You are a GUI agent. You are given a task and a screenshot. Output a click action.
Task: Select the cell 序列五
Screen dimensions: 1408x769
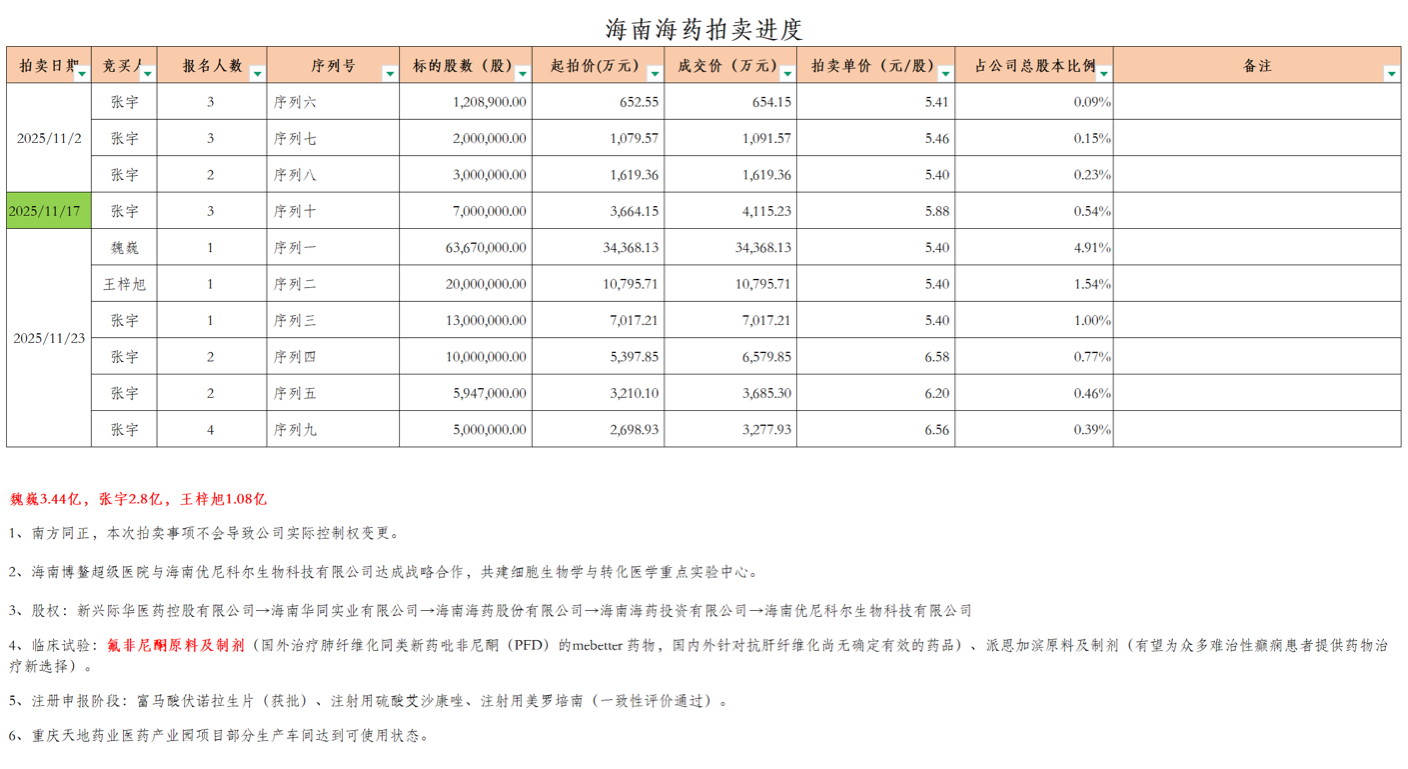pyautogui.click(x=333, y=393)
